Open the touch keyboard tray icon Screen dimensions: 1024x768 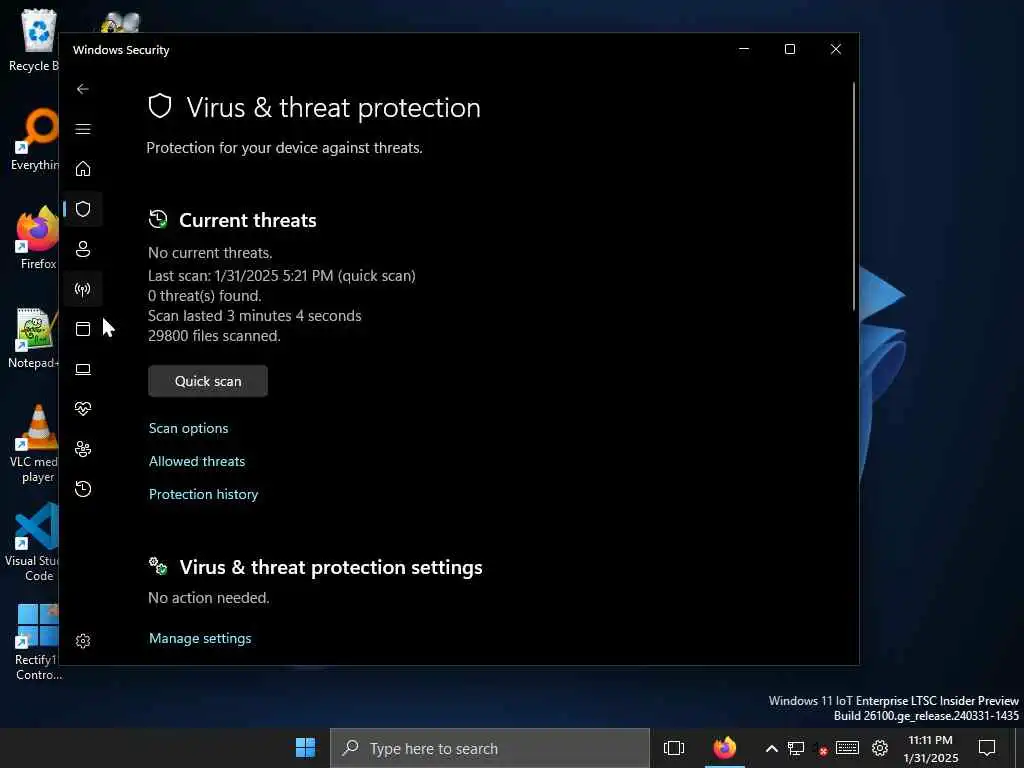(x=847, y=748)
